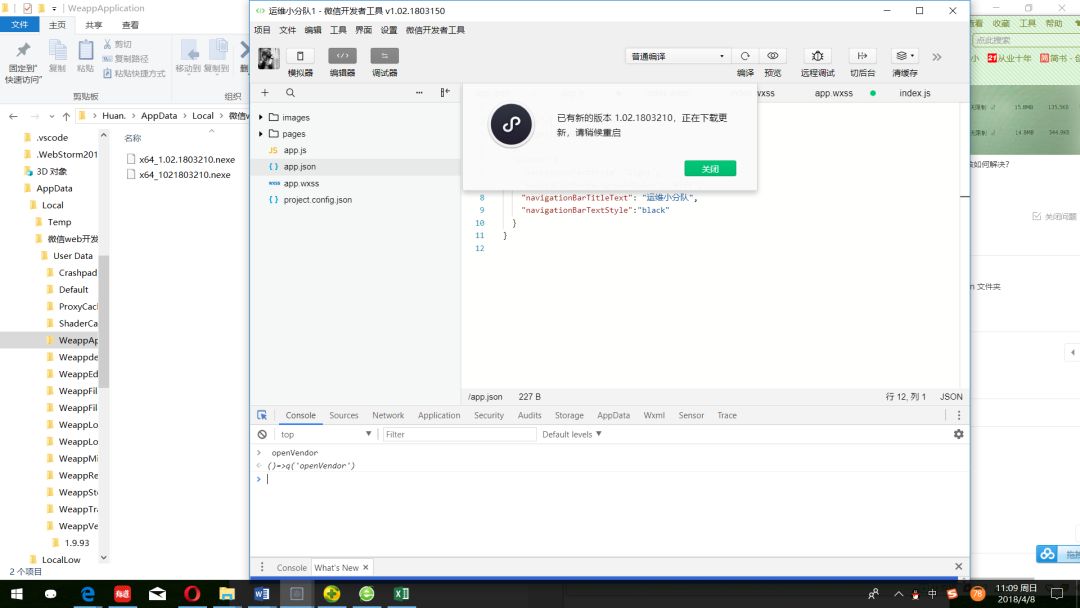Open preview with the eye icon
The width and height of the screenshot is (1080, 608).
pos(773,56)
